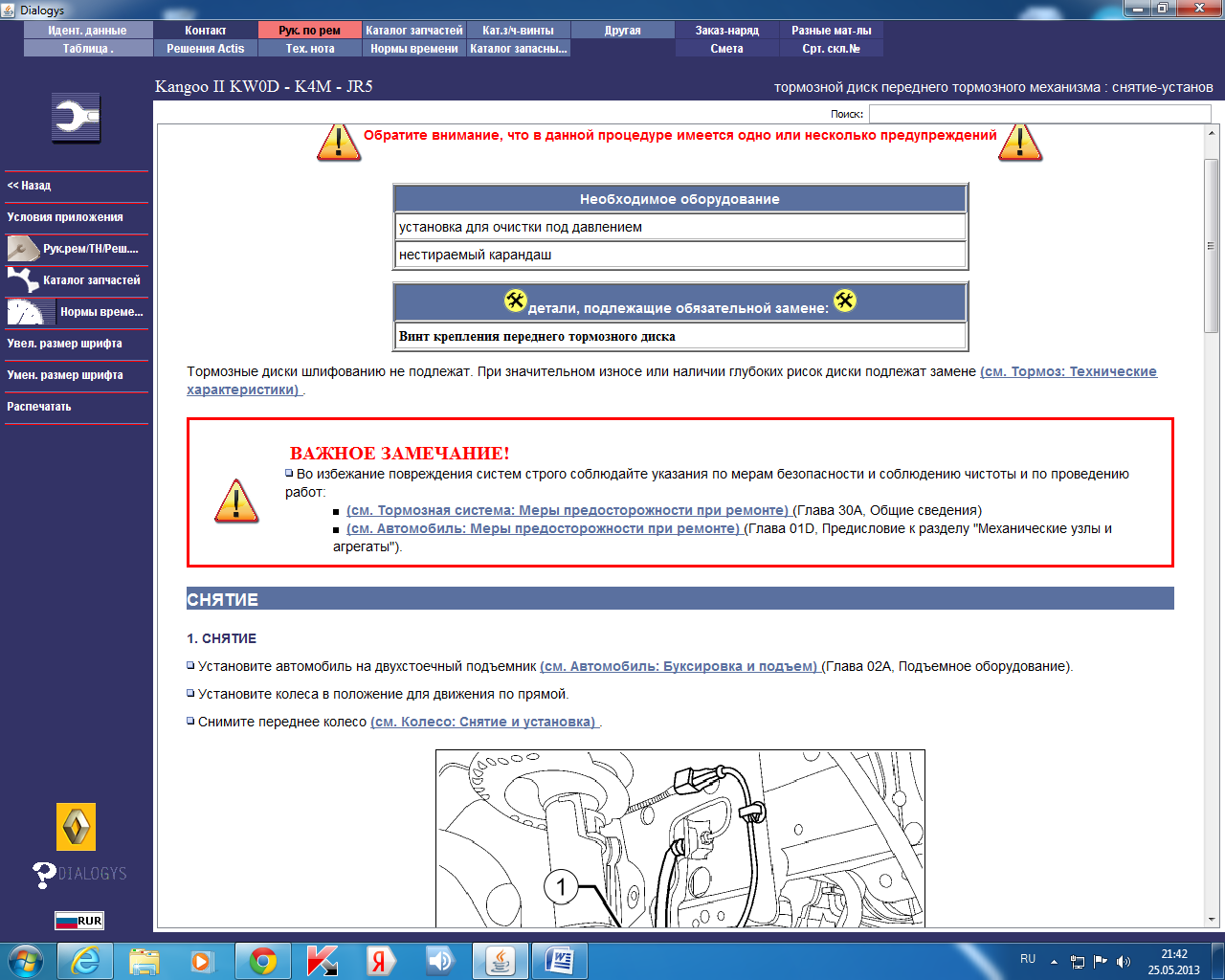Open the 'Идент. данные' tab
Screen dimensions: 1225x980
click(x=88, y=31)
